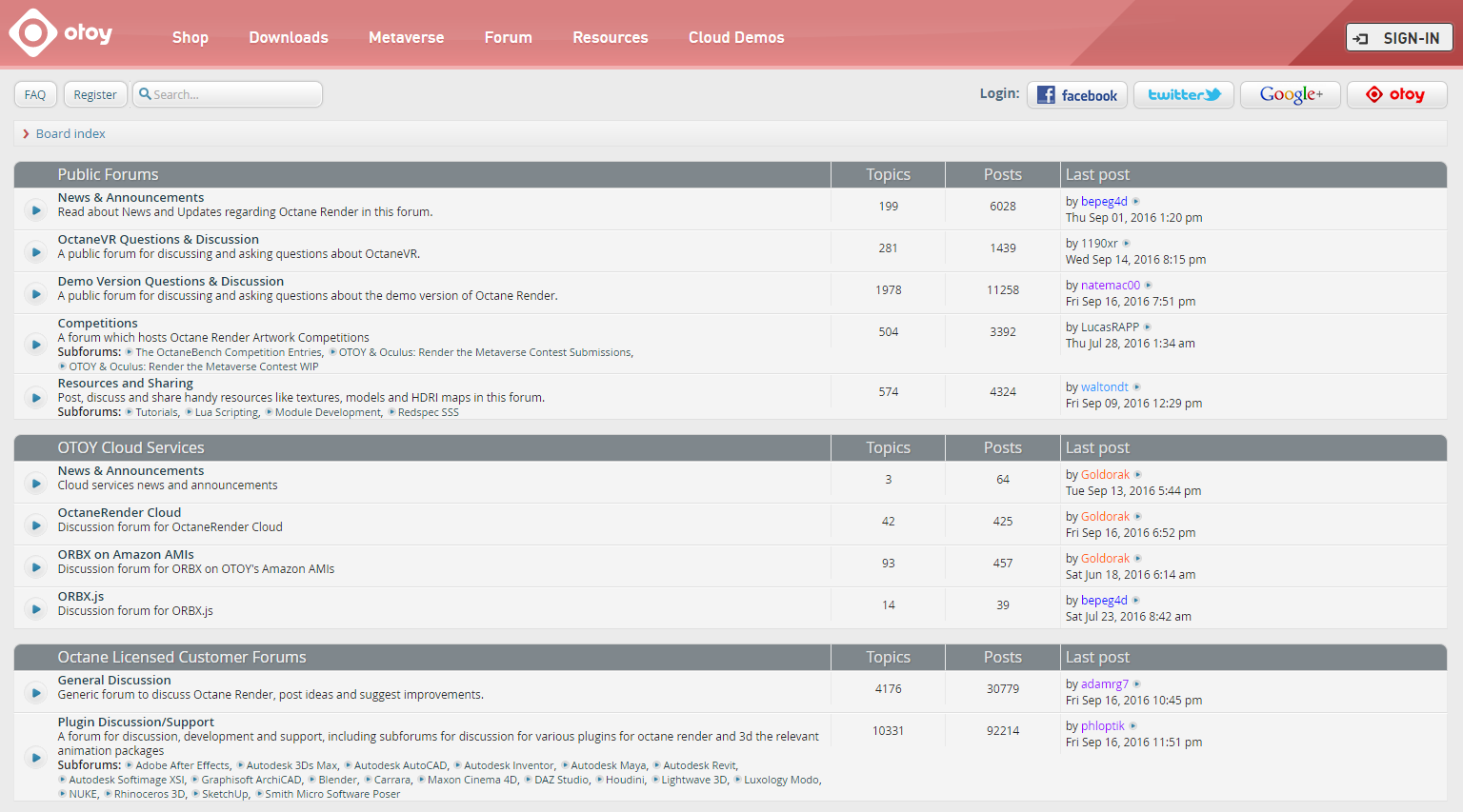The height and width of the screenshot is (812, 1463).
Task: View latest post icon next to LucasRAPP
Action: click(1148, 327)
